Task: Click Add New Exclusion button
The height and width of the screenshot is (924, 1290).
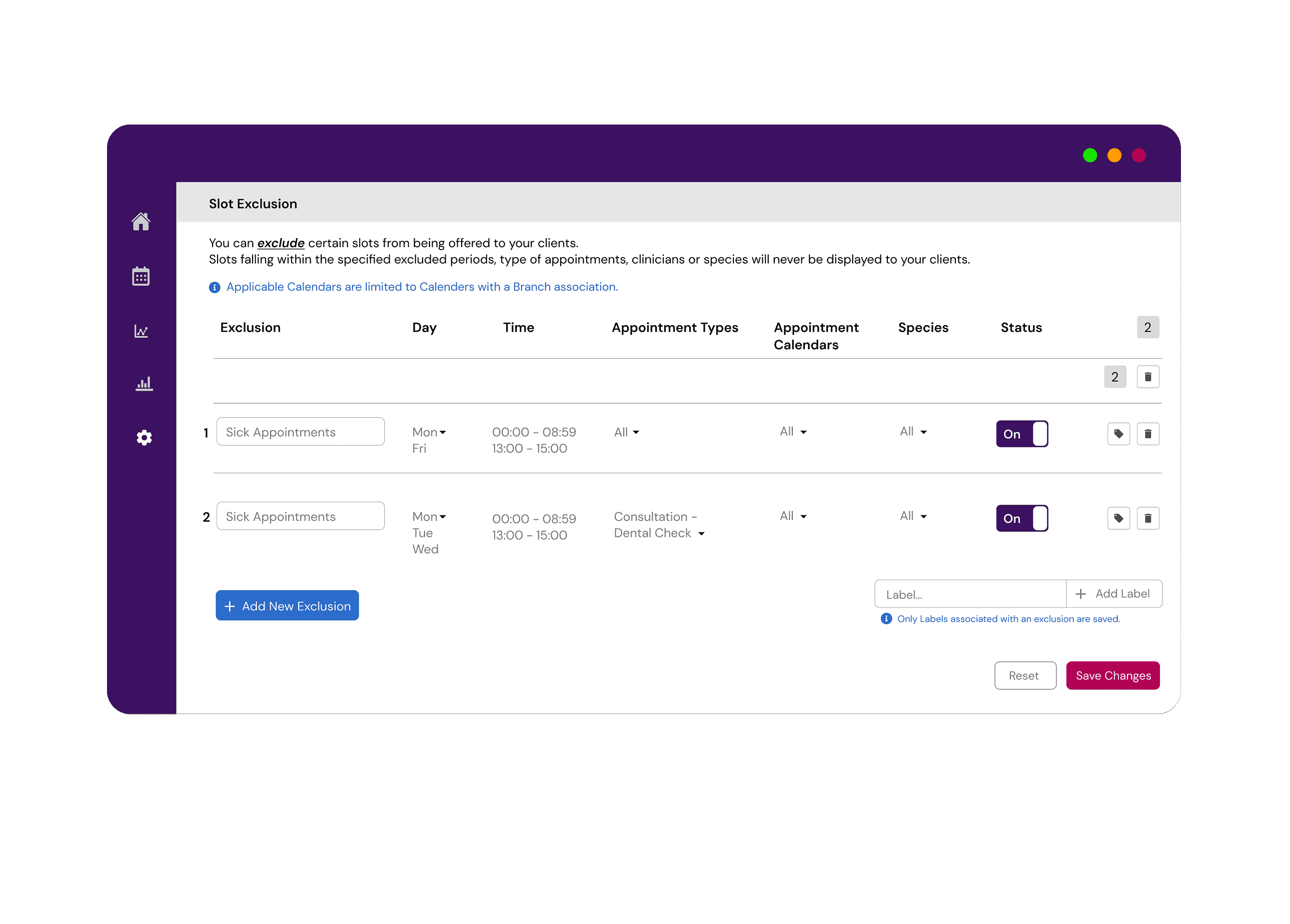Action: [x=287, y=606]
